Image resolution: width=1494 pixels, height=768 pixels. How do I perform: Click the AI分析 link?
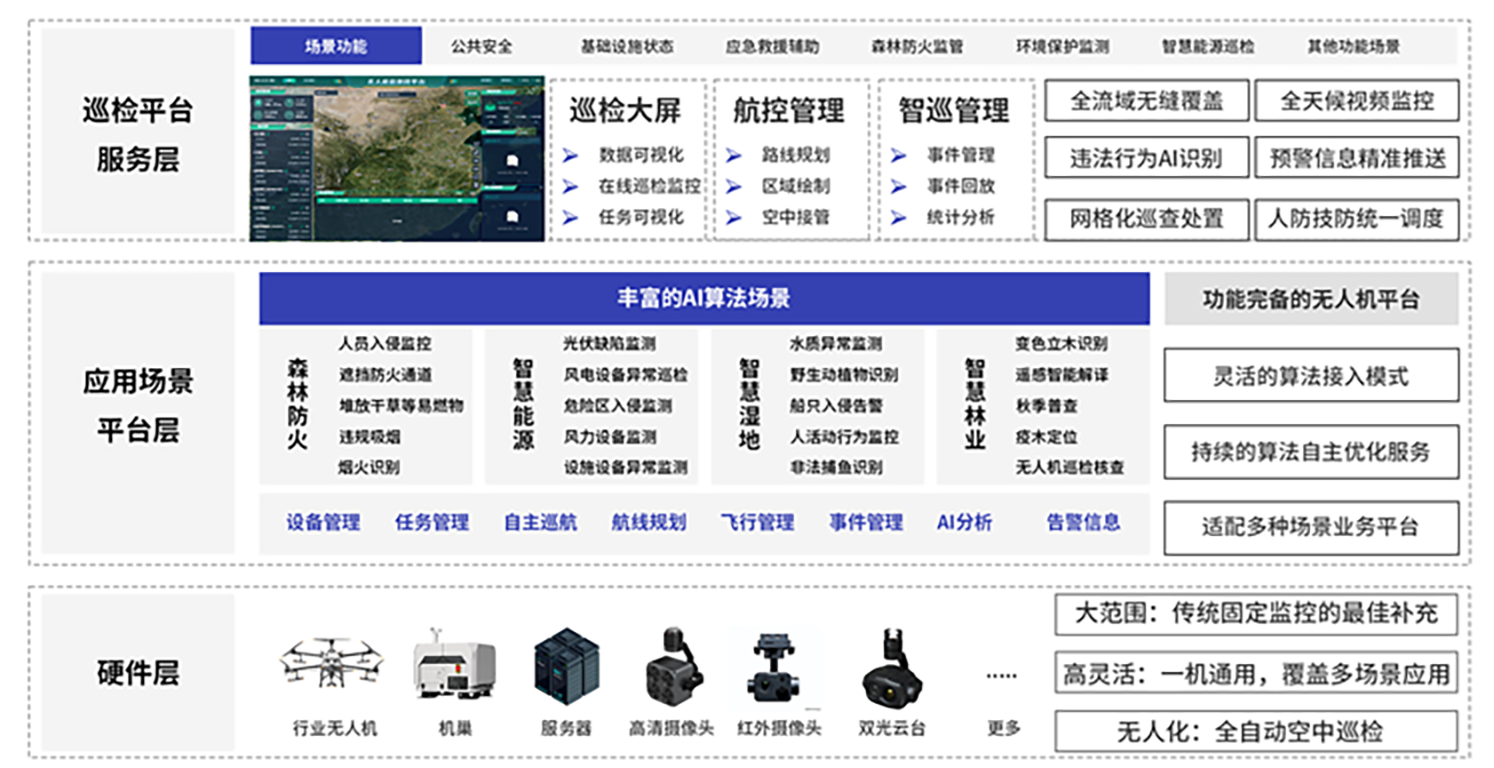(966, 521)
